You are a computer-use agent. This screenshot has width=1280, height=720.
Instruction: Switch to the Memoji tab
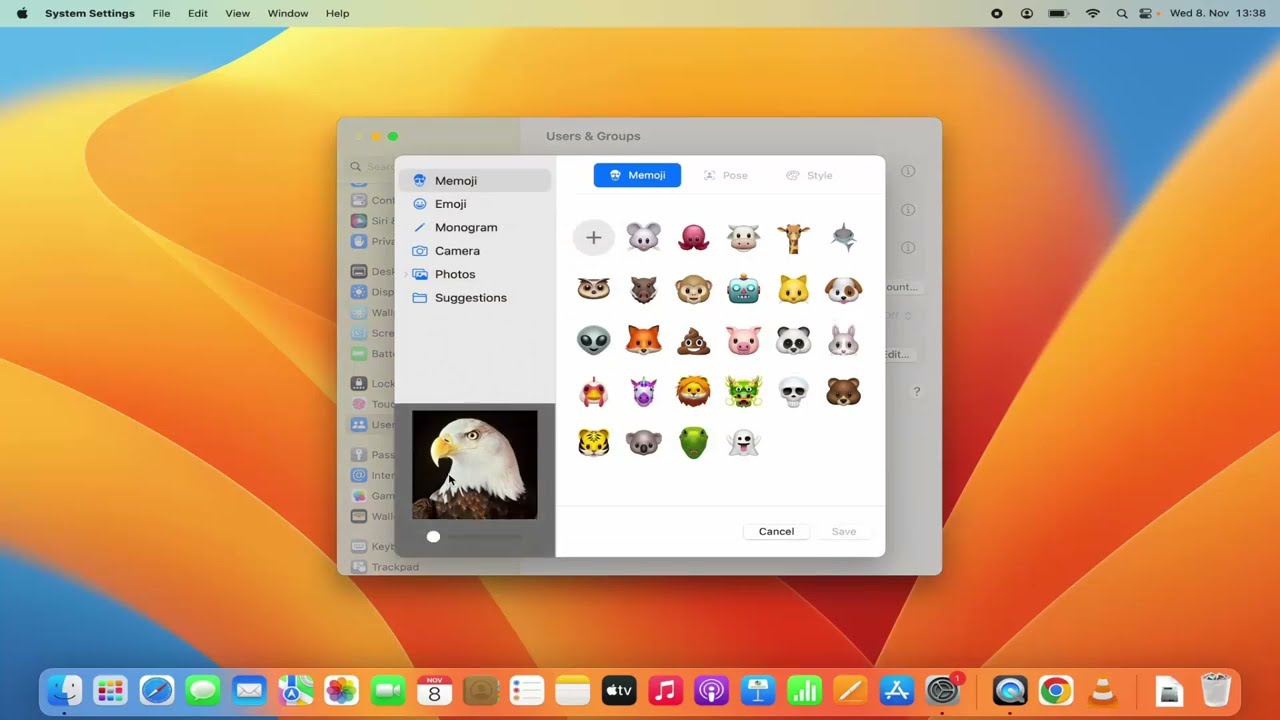[x=637, y=175]
